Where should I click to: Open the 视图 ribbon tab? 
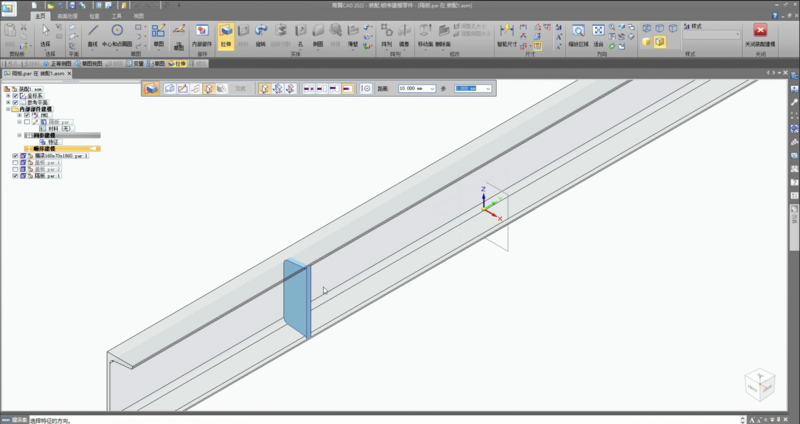[x=138, y=17]
